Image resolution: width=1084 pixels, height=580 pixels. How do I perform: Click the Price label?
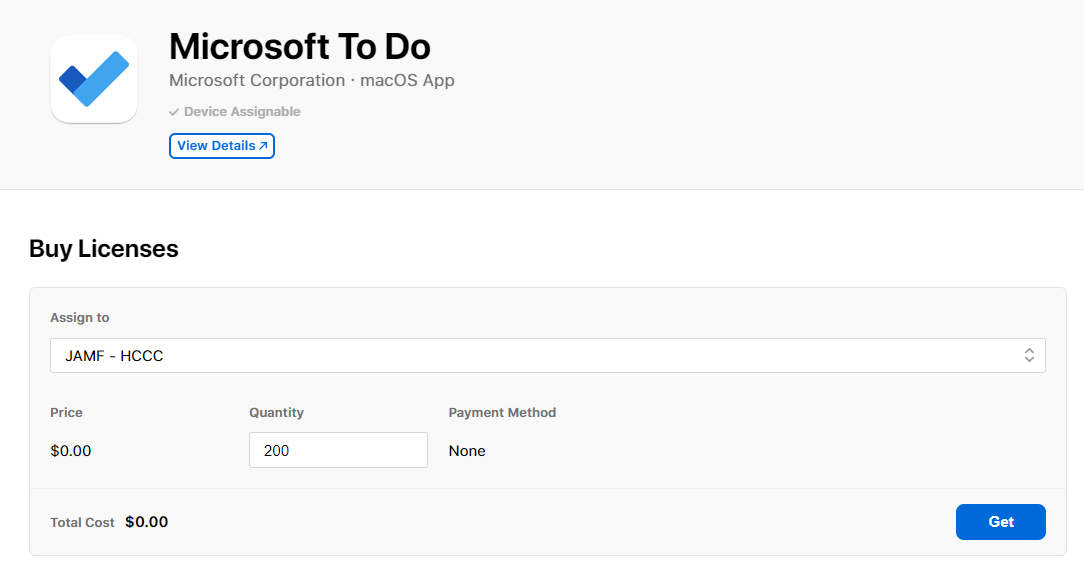coord(66,413)
